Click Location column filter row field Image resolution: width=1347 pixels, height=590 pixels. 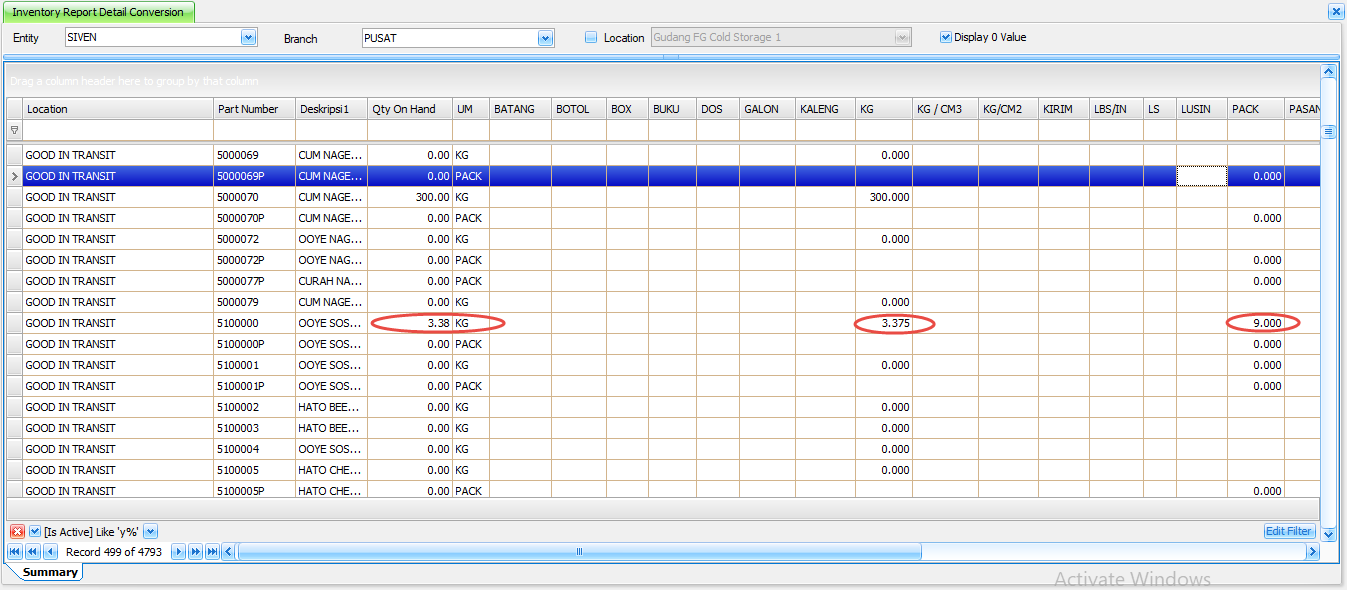click(x=118, y=131)
